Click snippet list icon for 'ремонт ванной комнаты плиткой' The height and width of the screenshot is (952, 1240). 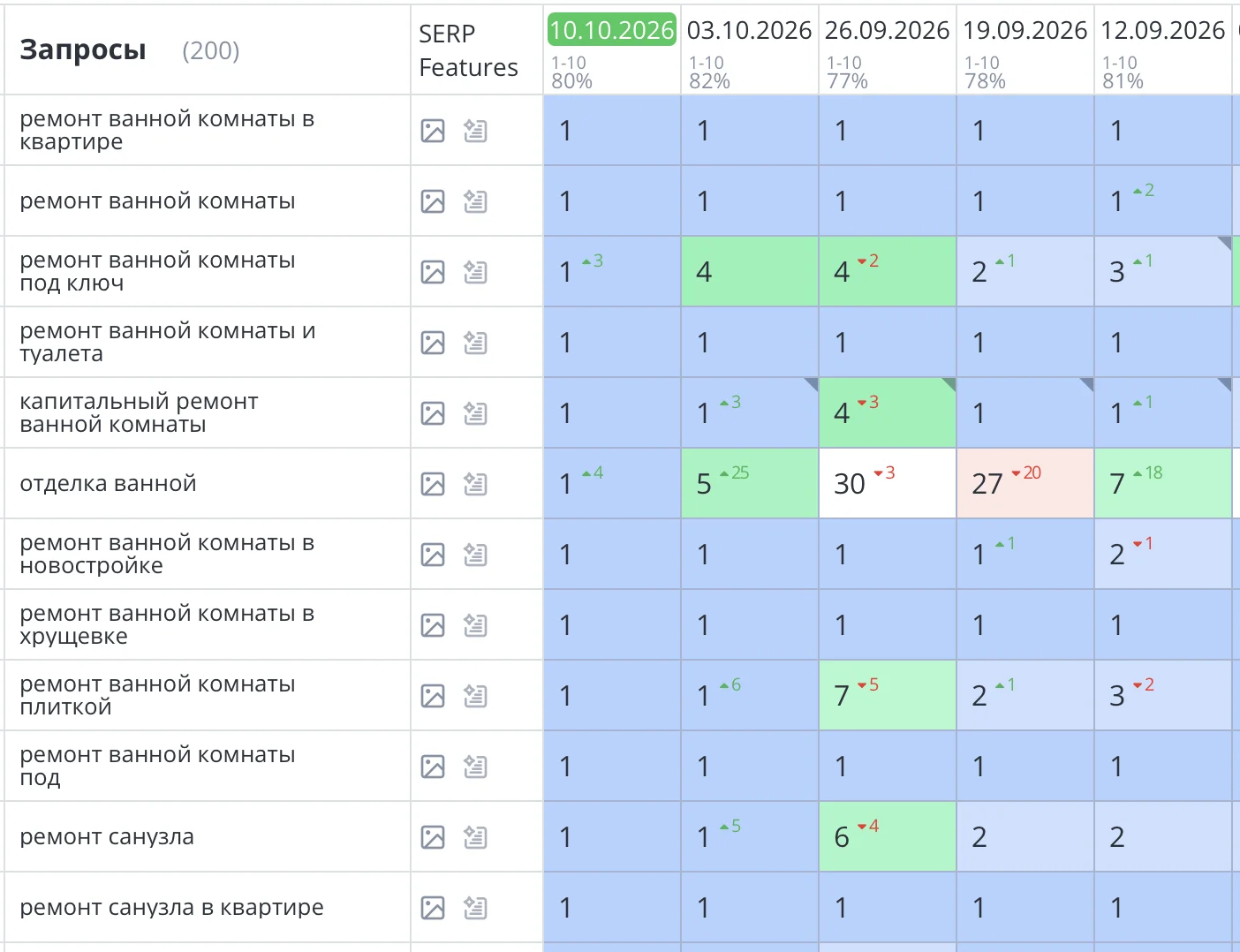475,696
